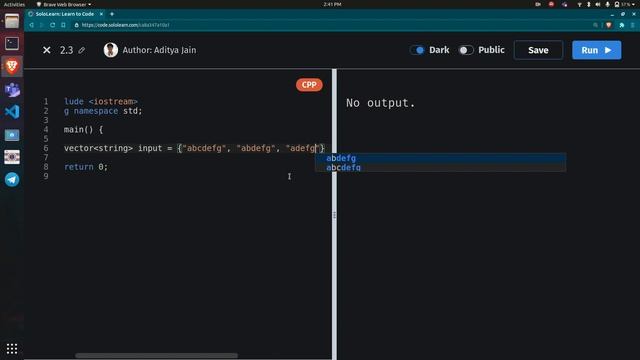Reload the page with refresh icon
Screen dimensions: 640x360
click(52, 25)
